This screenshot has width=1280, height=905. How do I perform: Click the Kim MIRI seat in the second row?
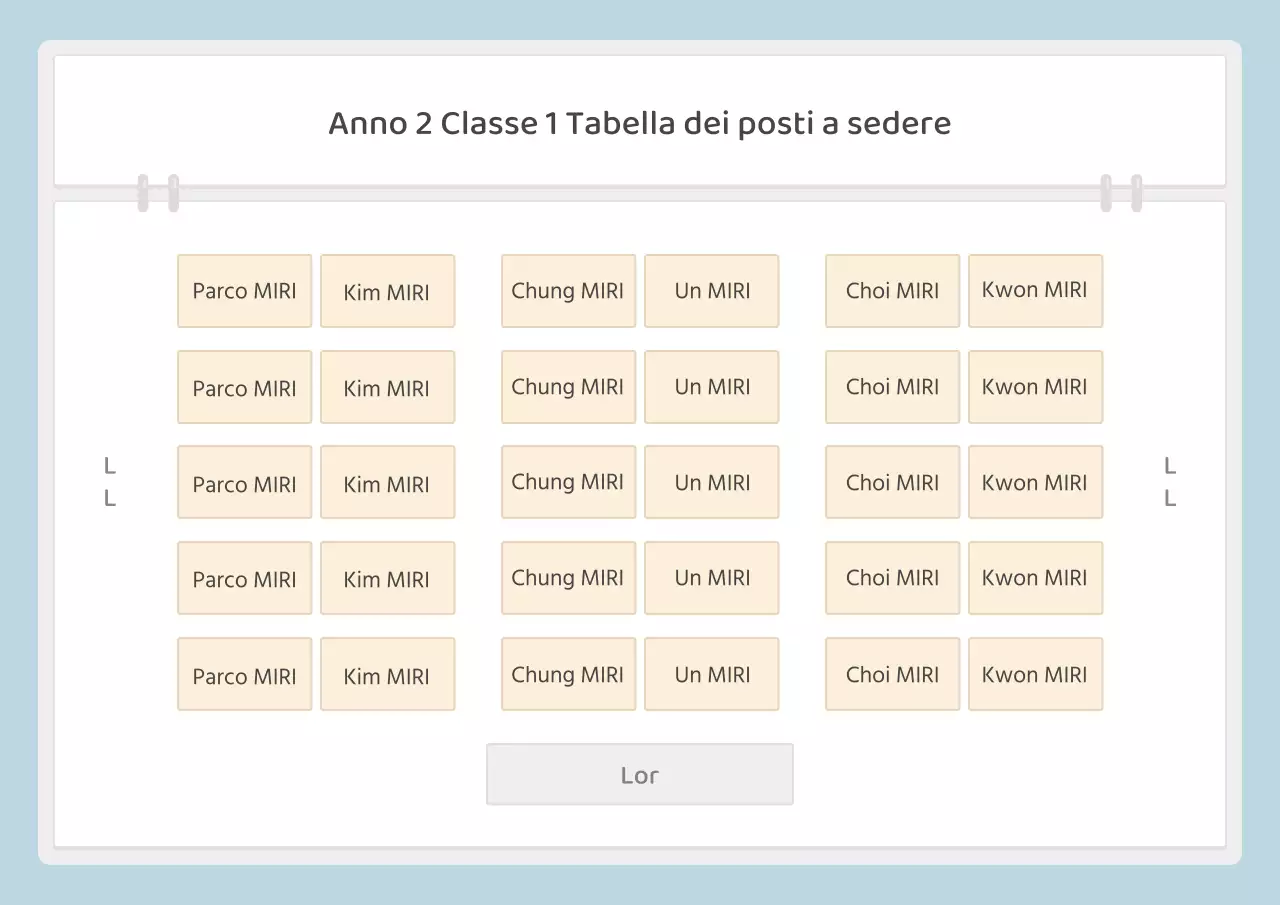(x=387, y=387)
